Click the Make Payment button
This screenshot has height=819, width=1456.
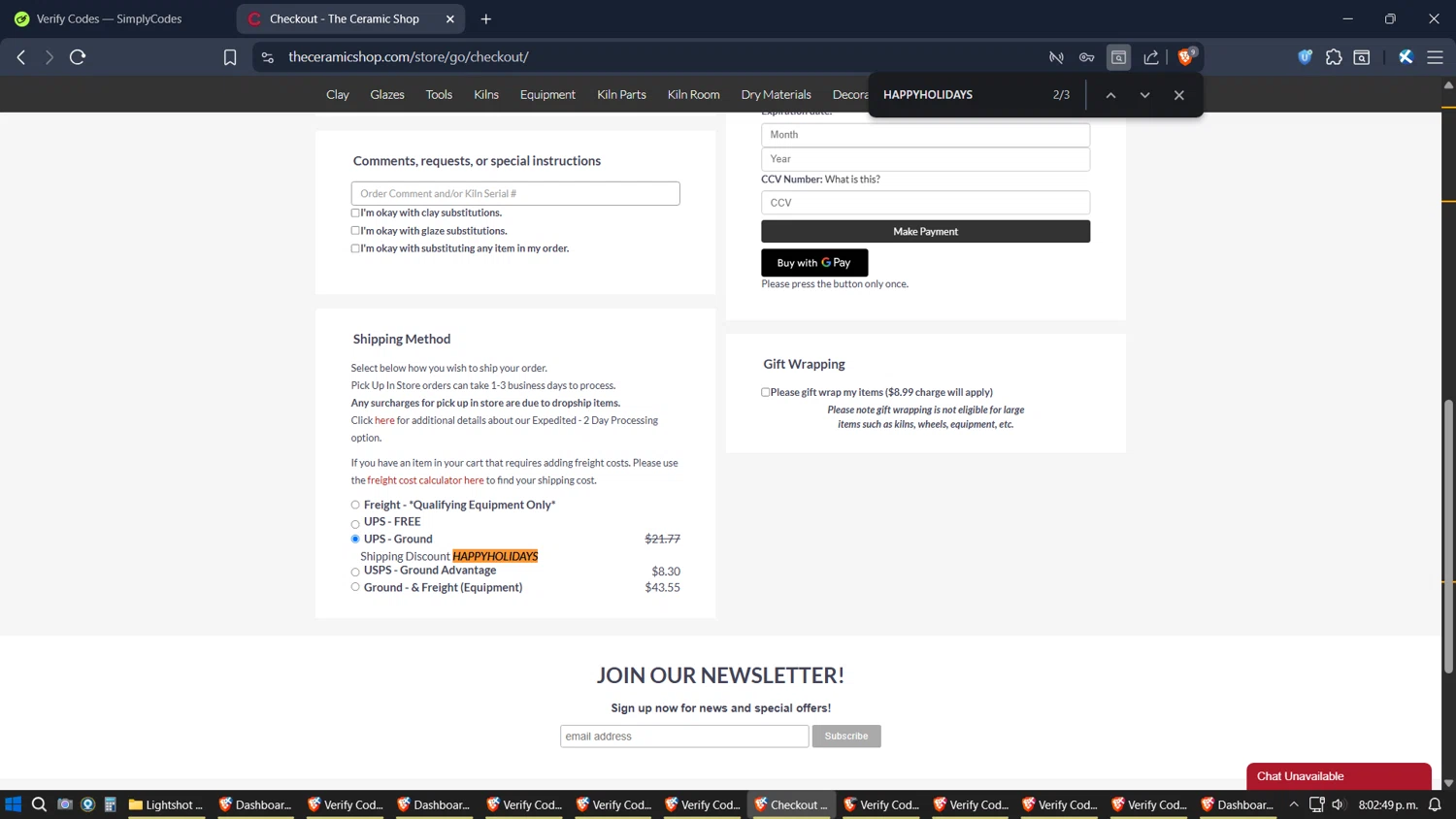(925, 232)
